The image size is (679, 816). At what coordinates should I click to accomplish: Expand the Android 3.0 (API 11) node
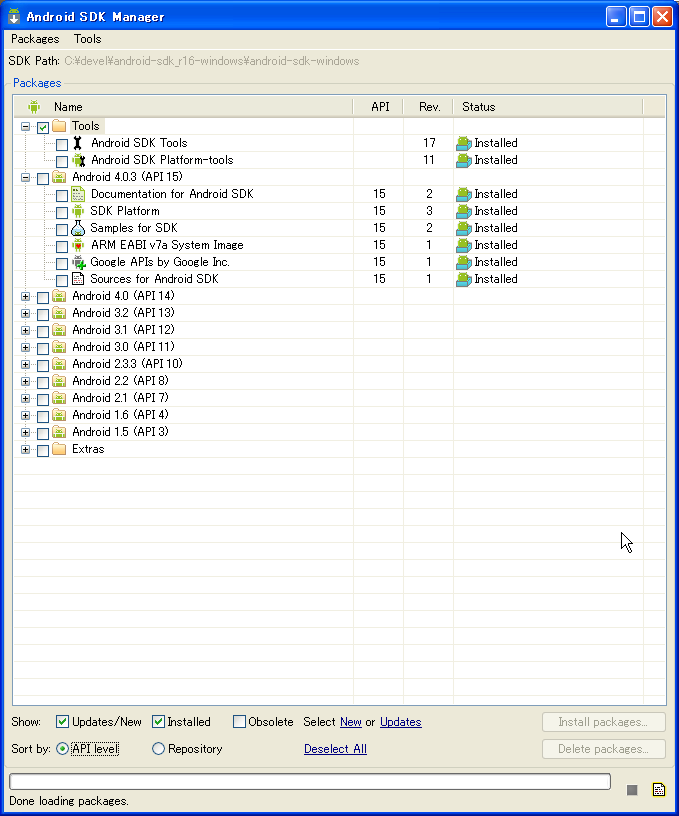(25, 348)
